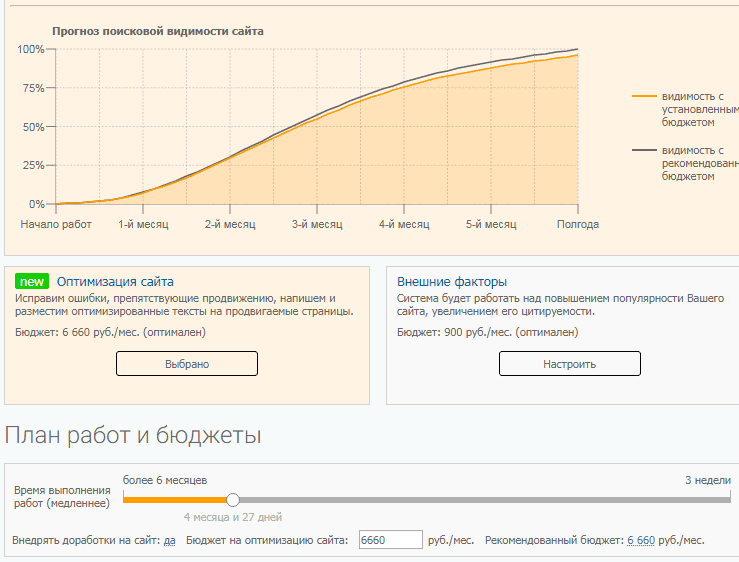The width and height of the screenshot is (739, 562).
Task: Click the green "new" badge
Action: point(33,282)
